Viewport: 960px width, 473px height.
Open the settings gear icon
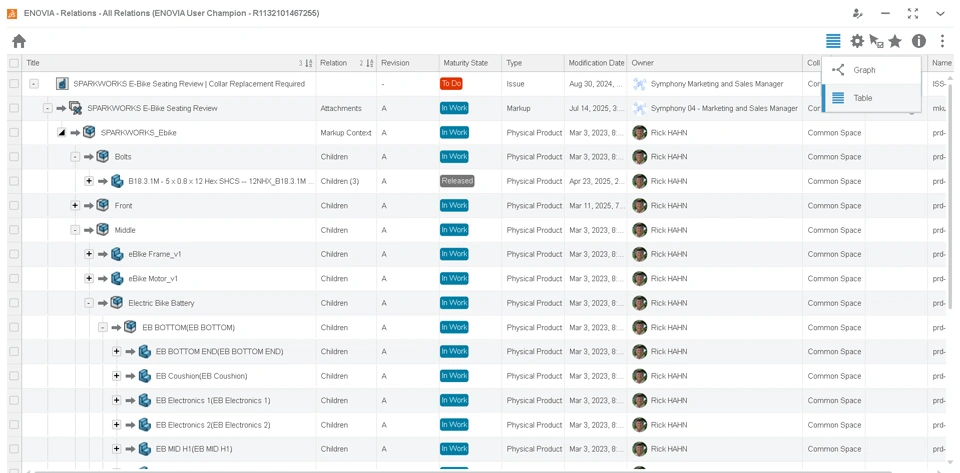(857, 41)
